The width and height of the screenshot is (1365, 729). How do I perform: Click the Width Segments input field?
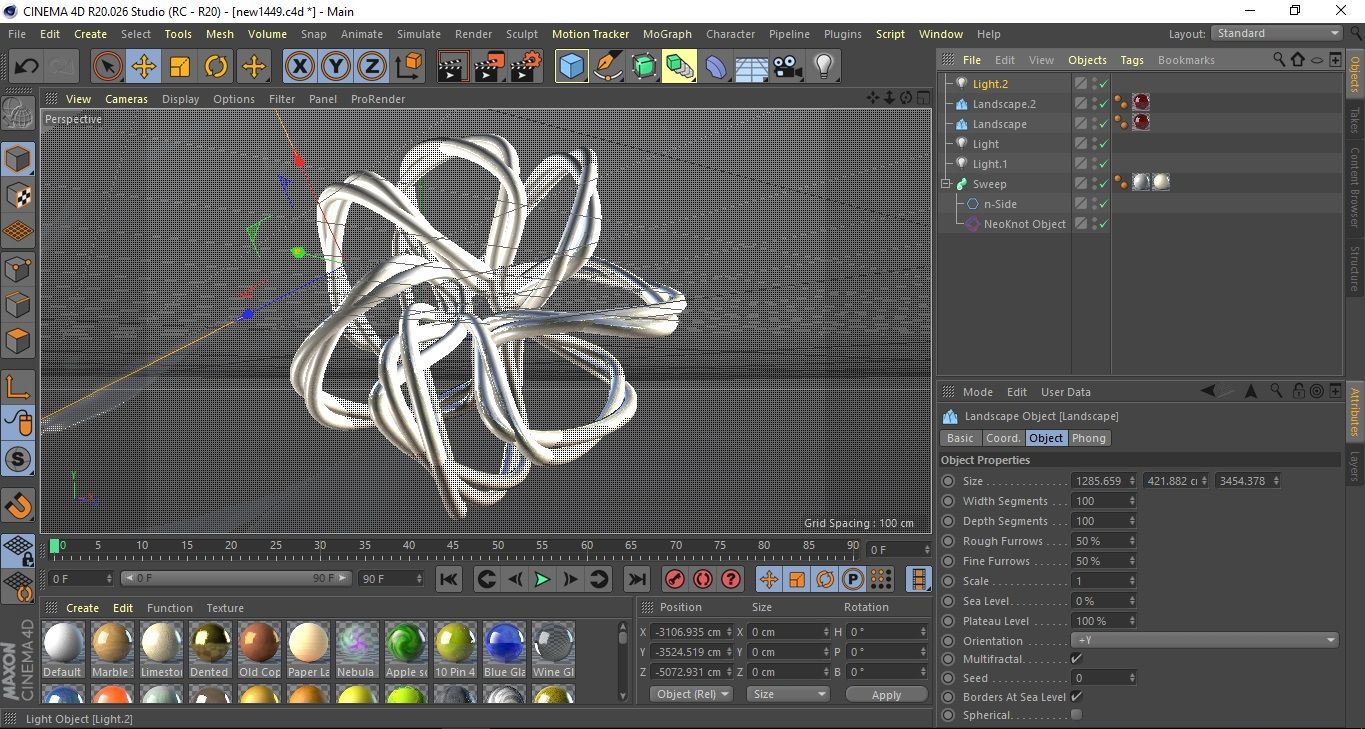click(x=1099, y=501)
